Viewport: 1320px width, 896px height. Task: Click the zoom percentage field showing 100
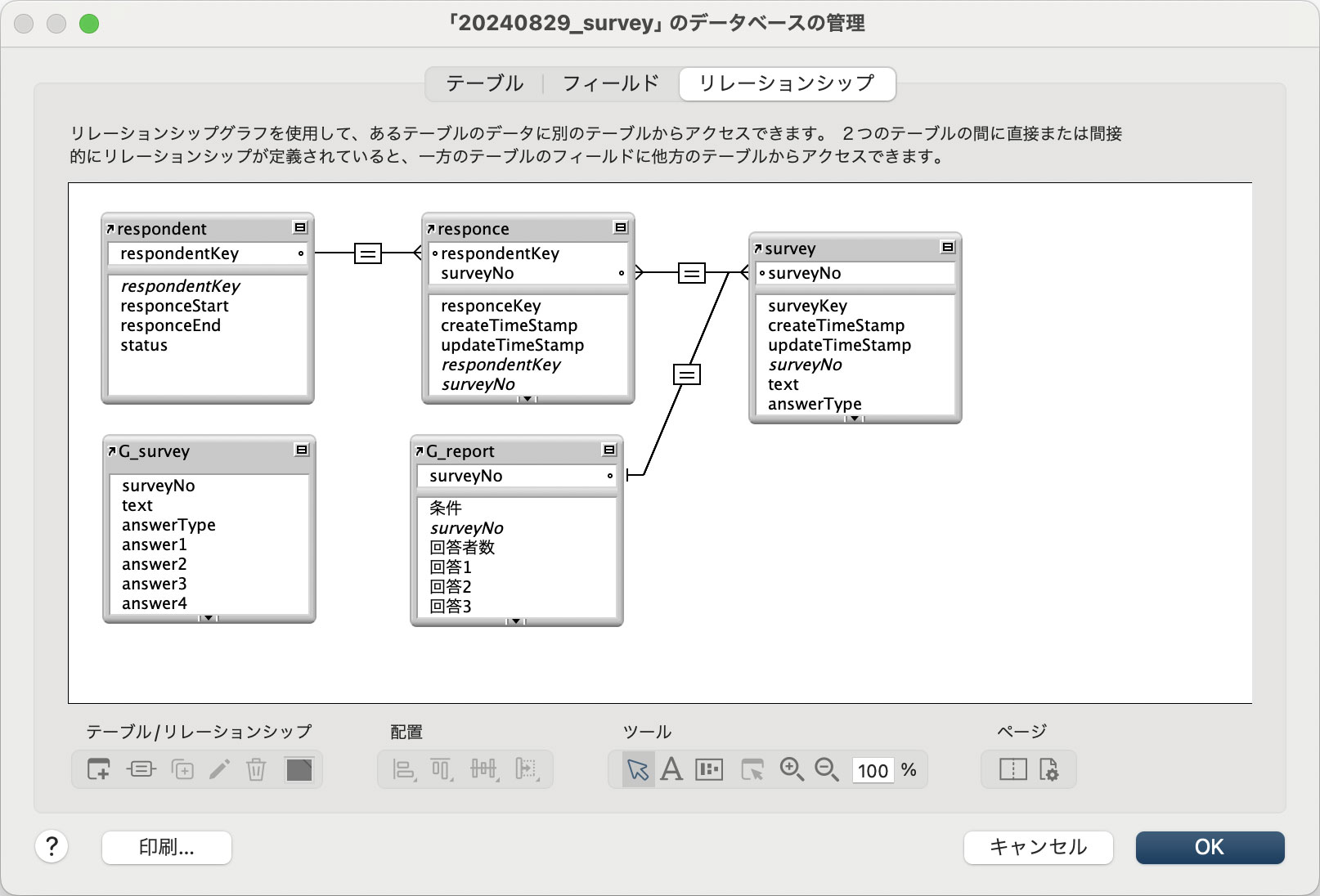873,770
